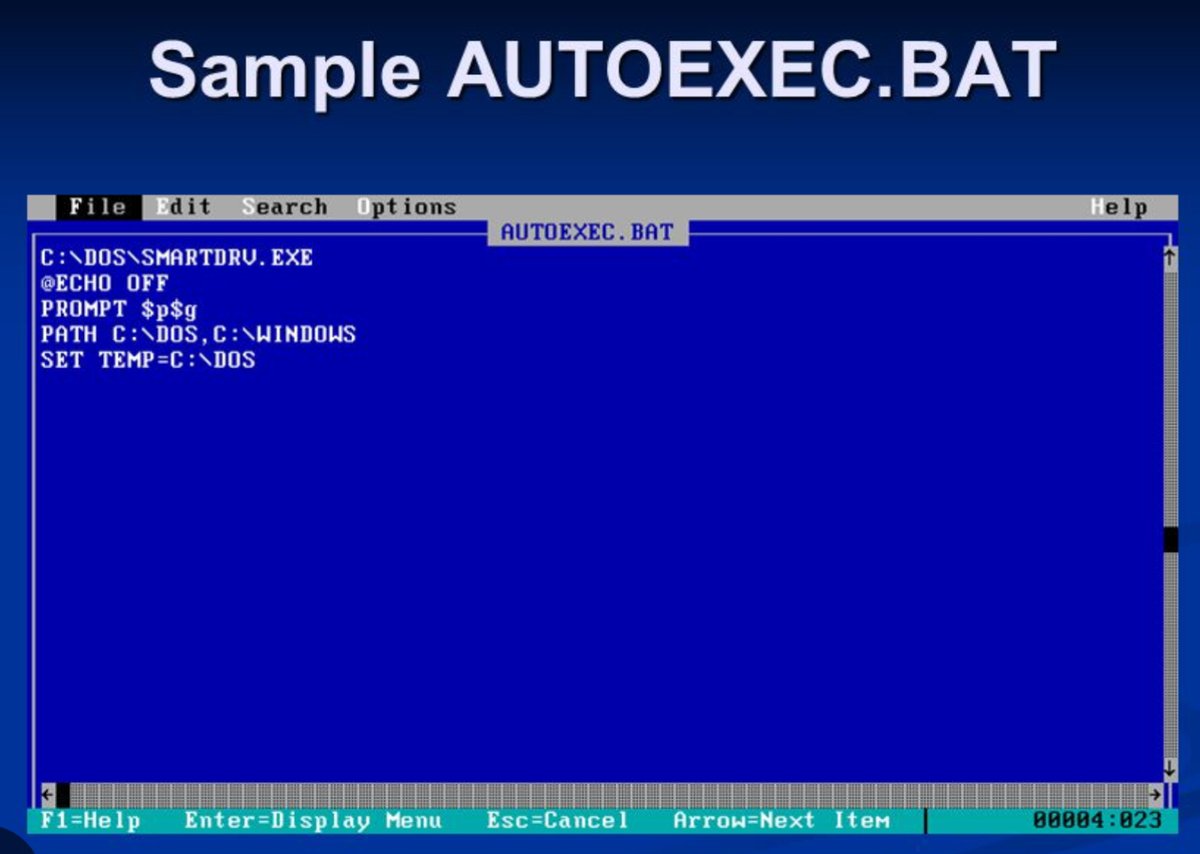Image resolution: width=1200 pixels, height=854 pixels.
Task: Click the @ECHO OFF line
Action: pos(105,284)
